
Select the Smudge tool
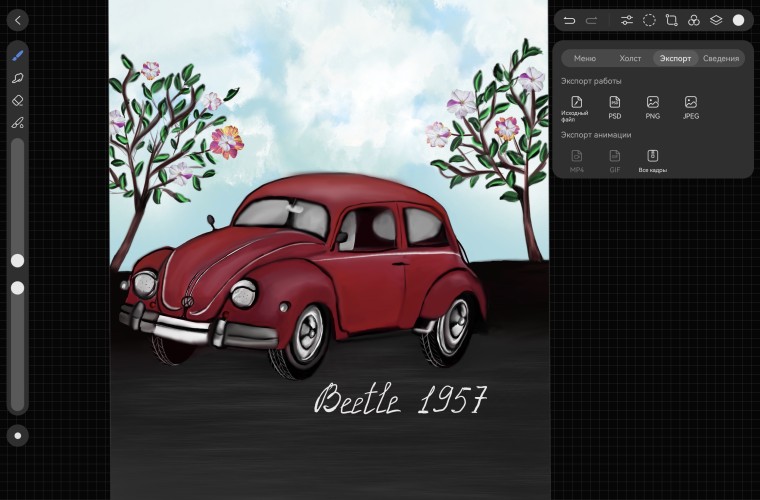click(17, 78)
